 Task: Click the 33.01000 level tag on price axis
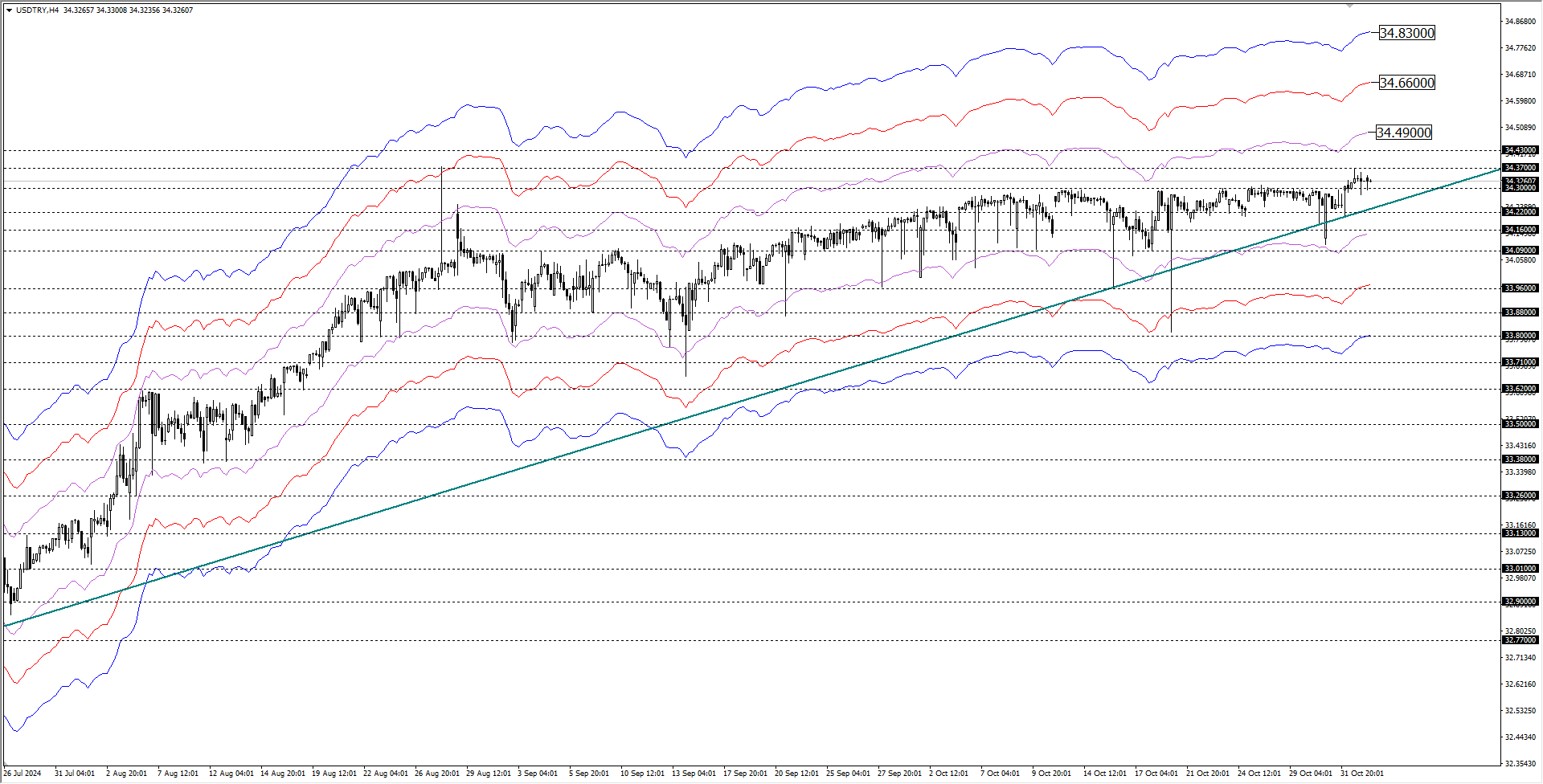pyautogui.click(x=1520, y=569)
